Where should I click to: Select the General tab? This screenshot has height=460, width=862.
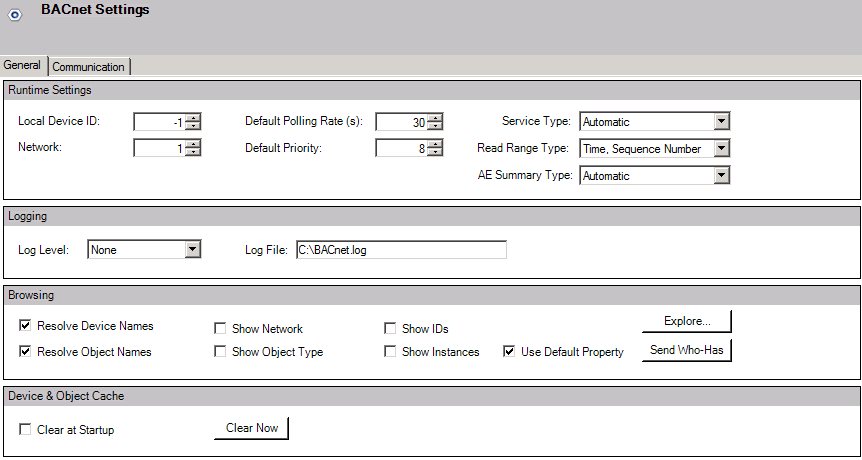tap(22, 65)
